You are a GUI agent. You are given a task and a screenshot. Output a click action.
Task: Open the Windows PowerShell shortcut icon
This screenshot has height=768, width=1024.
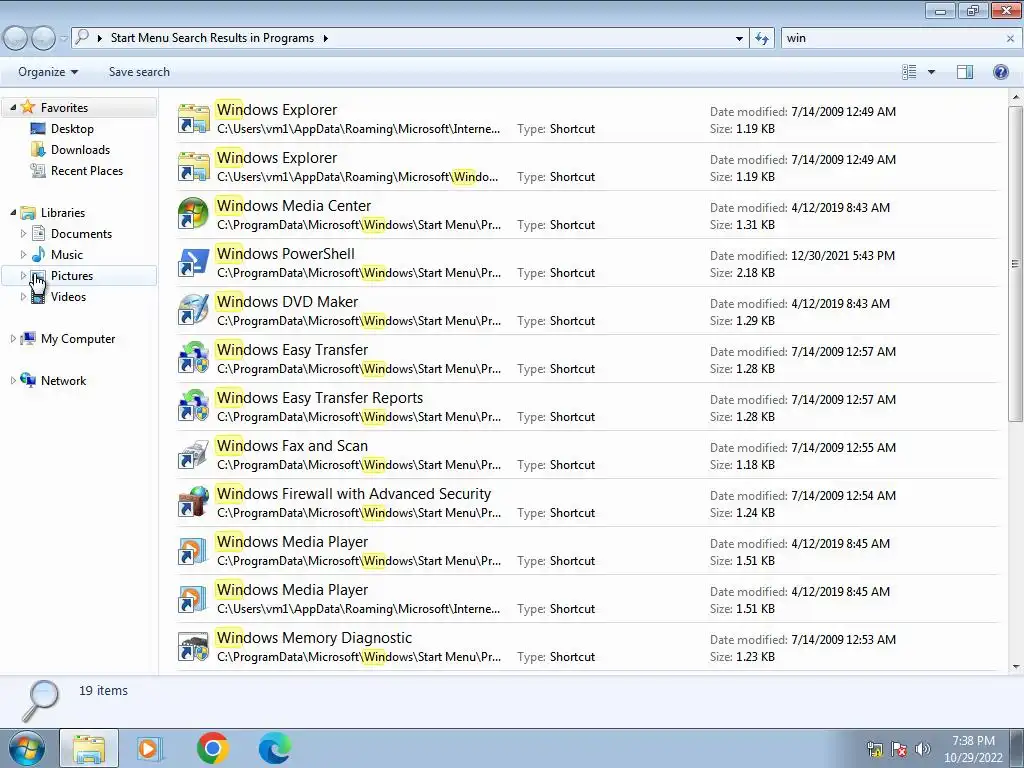(x=193, y=263)
